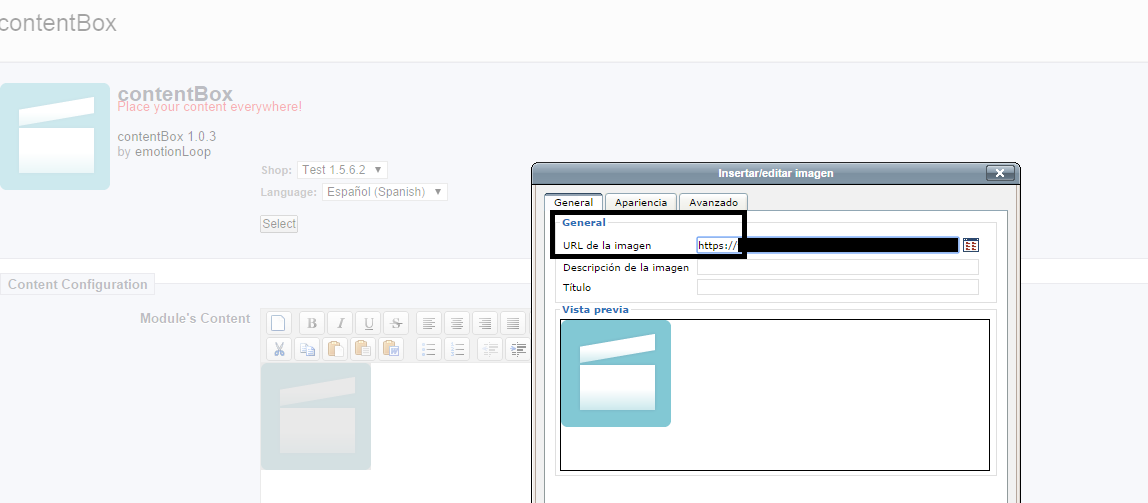Screen dimensions: 1148x503
Task: Open file browser next to image URL
Action: coord(970,245)
